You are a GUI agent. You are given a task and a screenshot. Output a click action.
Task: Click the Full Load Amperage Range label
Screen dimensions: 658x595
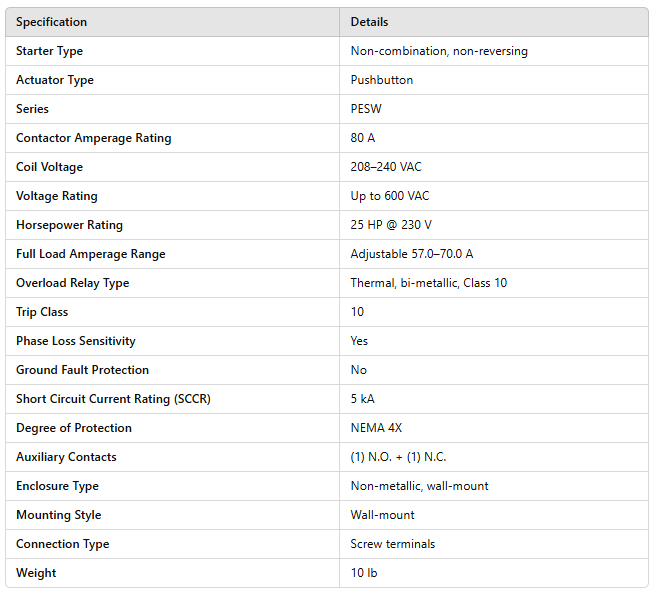[91, 254]
